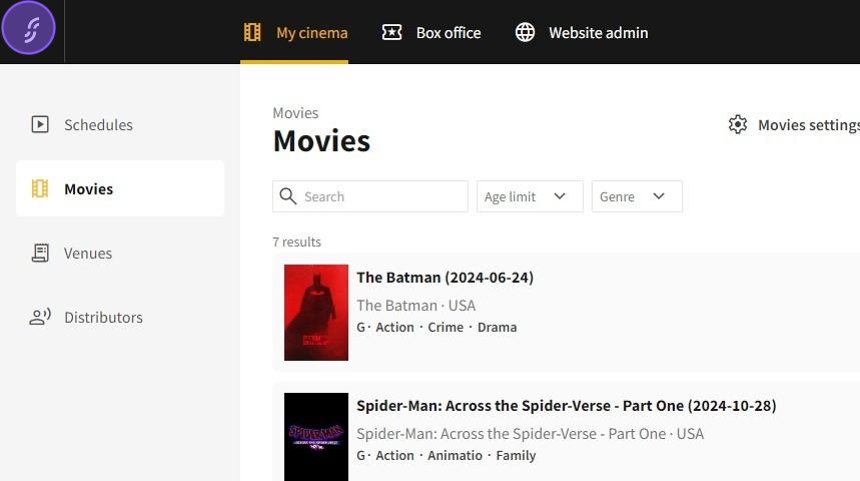Click the ticket icon beside Box office

click(392, 33)
